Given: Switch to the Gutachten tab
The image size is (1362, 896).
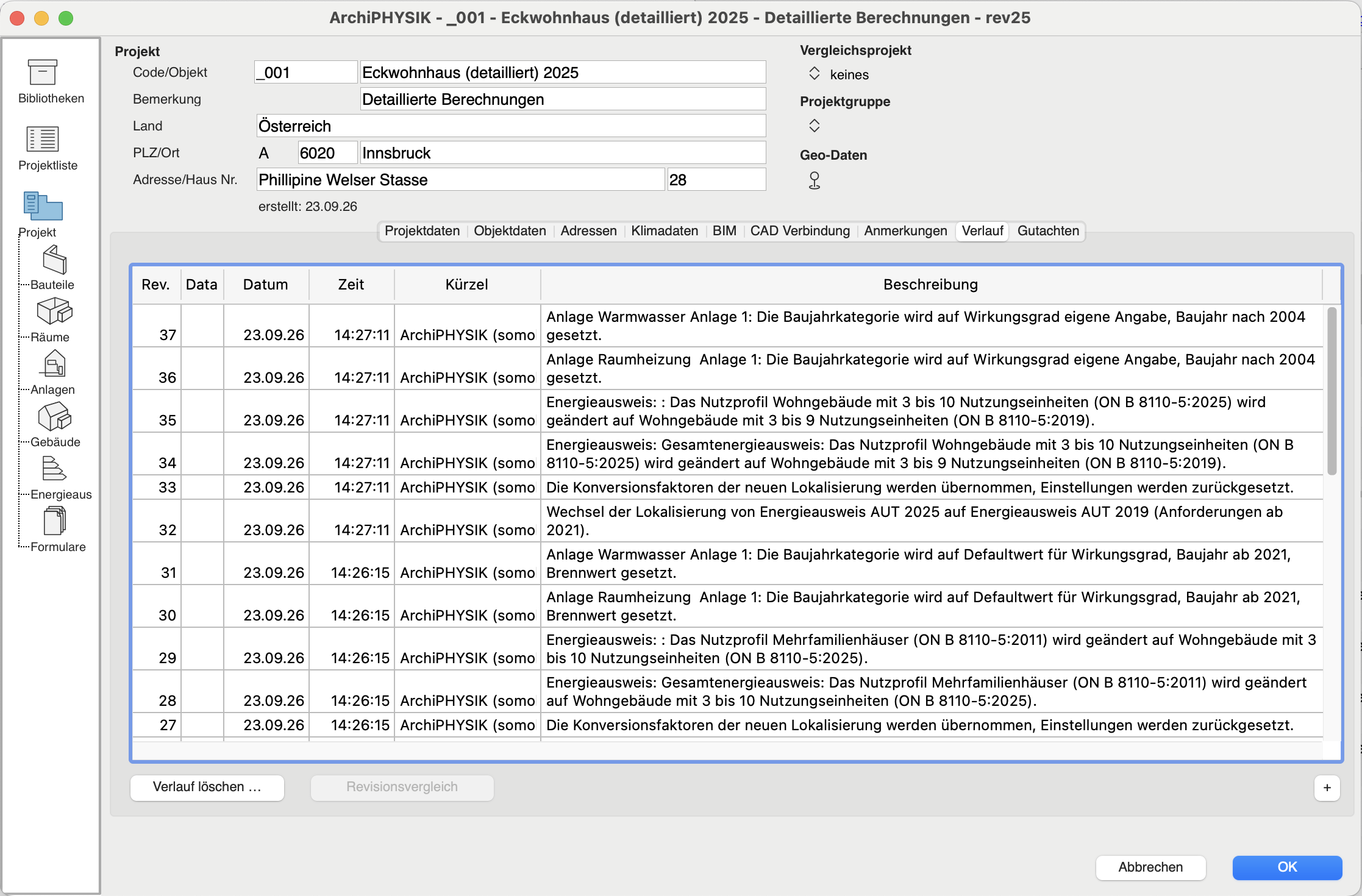Looking at the screenshot, I should pos(1048,231).
